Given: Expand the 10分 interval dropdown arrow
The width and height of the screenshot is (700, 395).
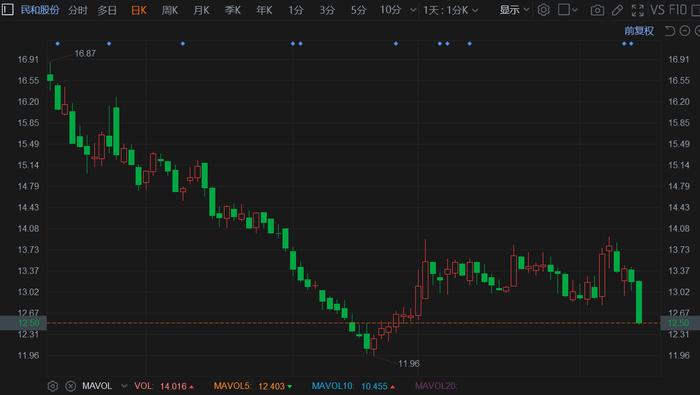Looking at the screenshot, I should click(413, 10).
